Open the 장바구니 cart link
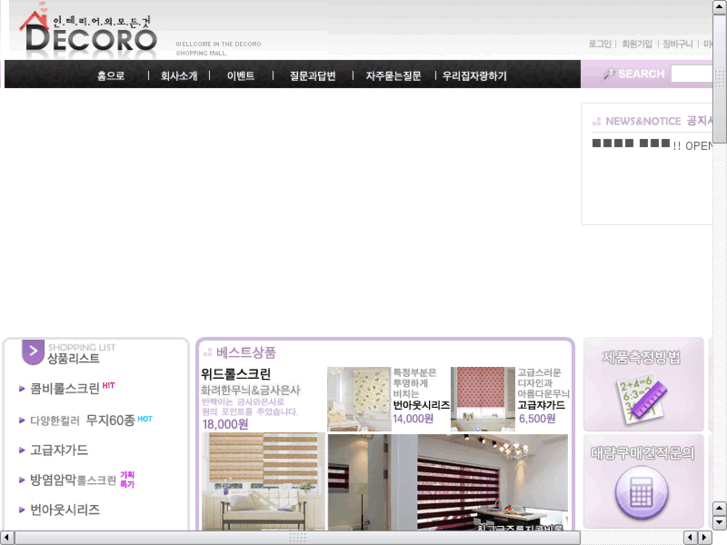727x545 pixels. click(677, 44)
